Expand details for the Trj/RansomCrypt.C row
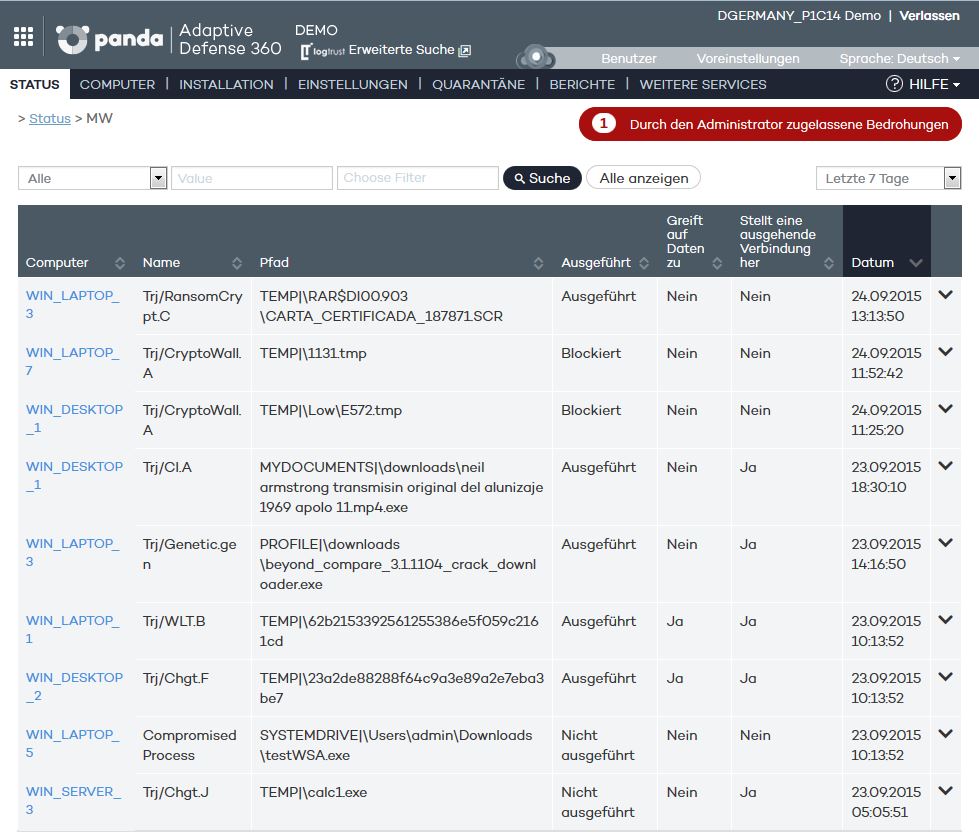This screenshot has height=835, width=979. (x=945, y=295)
